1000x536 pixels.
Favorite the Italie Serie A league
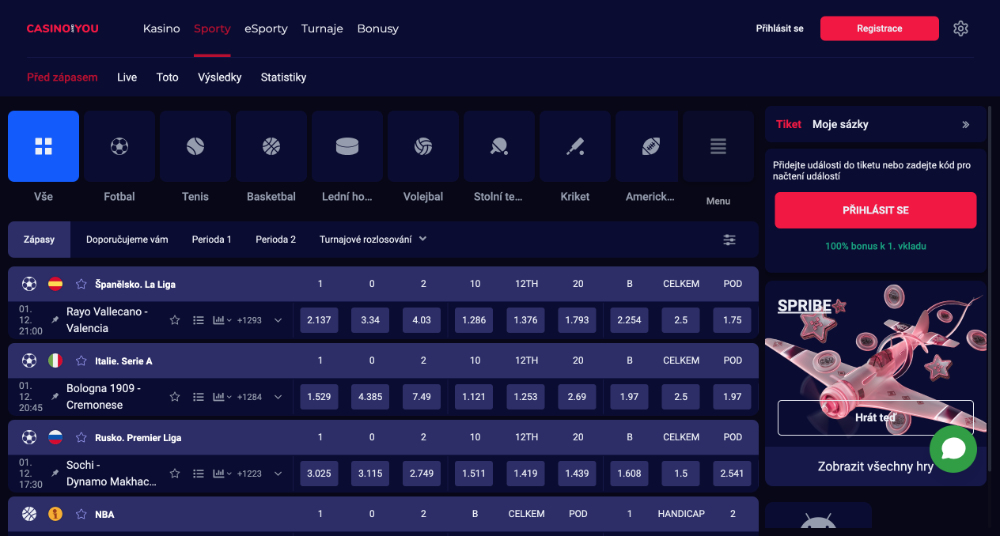pos(81,361)
